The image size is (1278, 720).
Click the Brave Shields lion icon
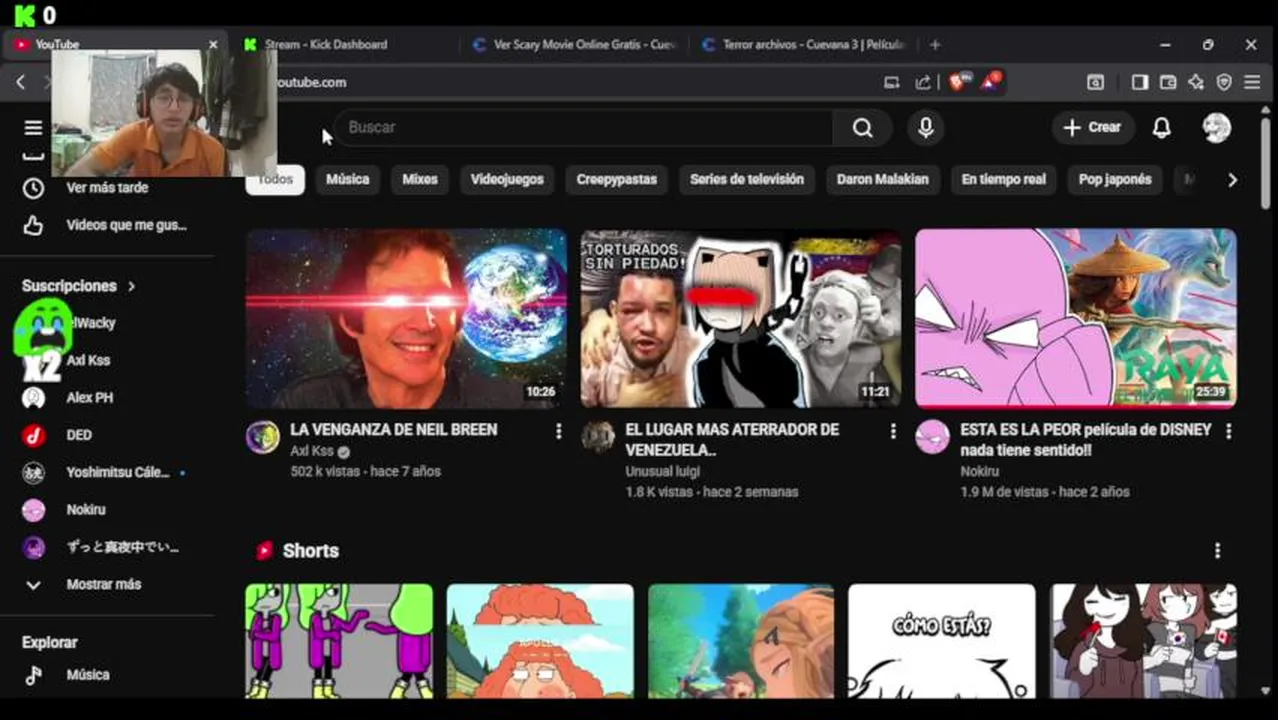[958, 82]
